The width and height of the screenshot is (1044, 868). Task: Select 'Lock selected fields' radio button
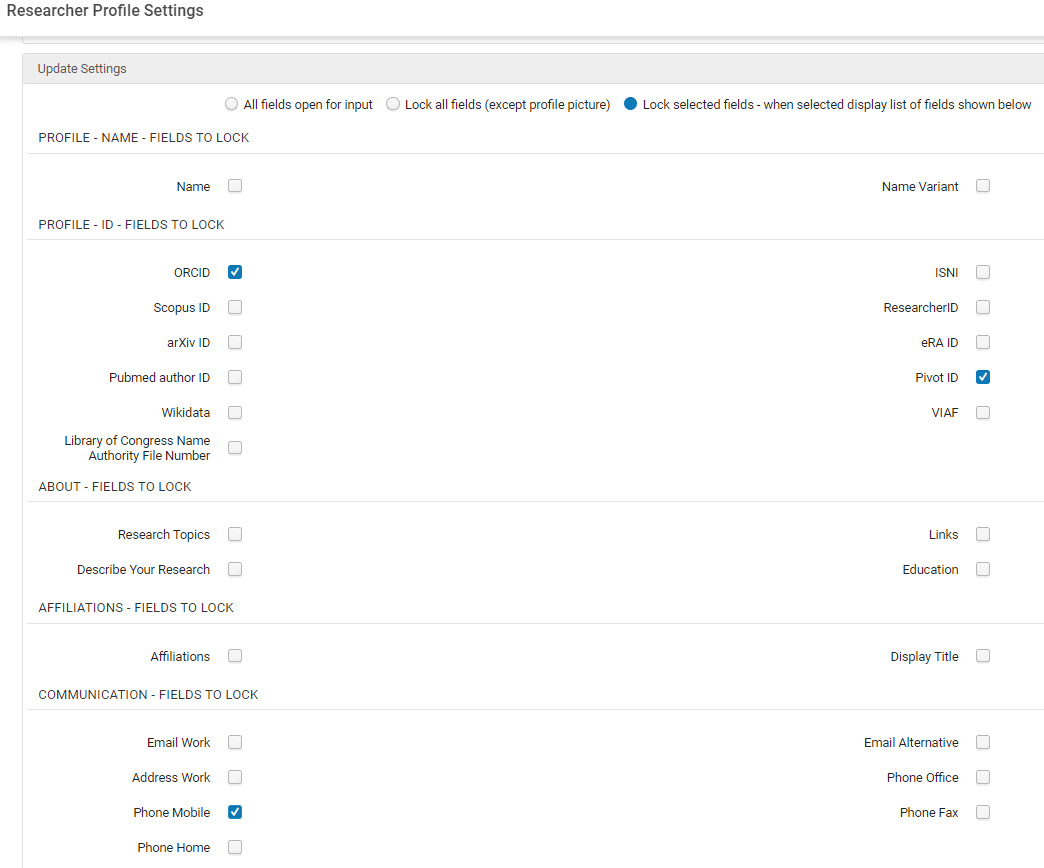pos(630,104)
